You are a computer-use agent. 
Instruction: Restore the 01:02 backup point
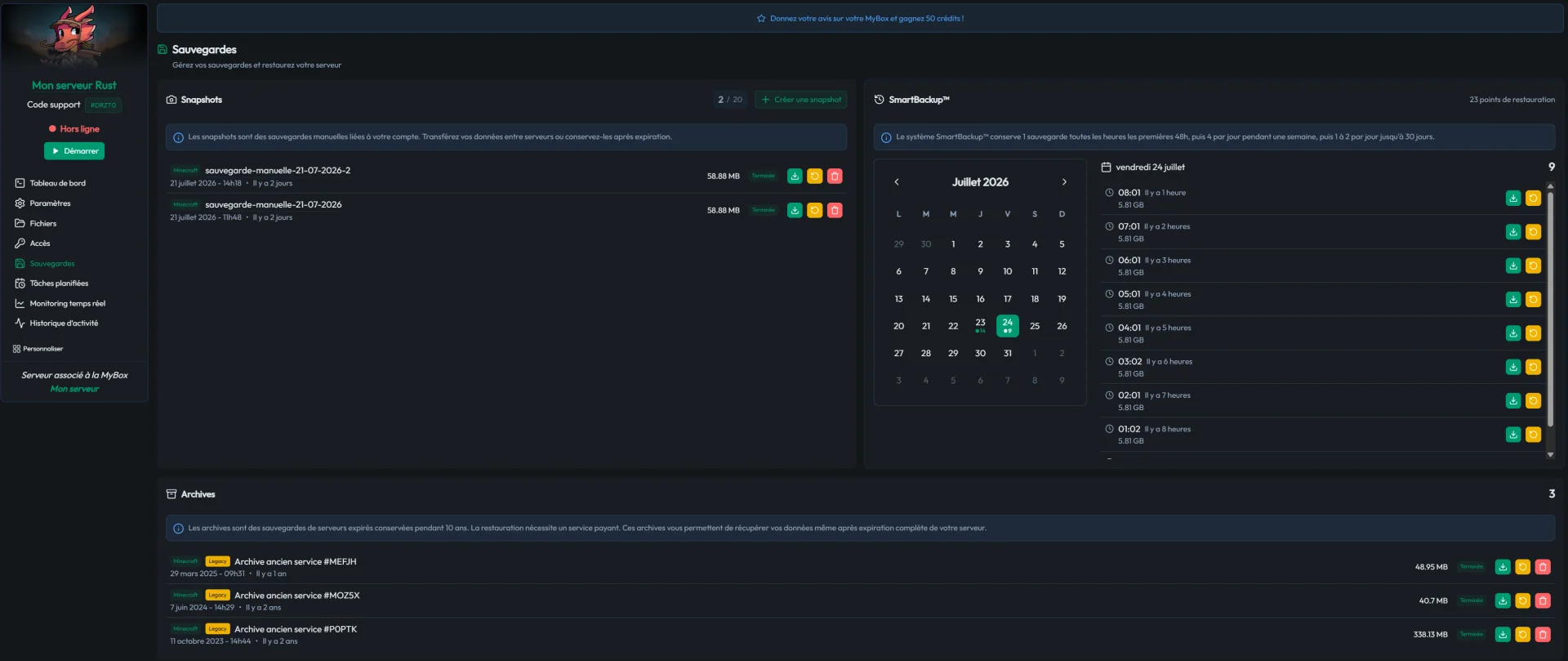(1533, 435)
